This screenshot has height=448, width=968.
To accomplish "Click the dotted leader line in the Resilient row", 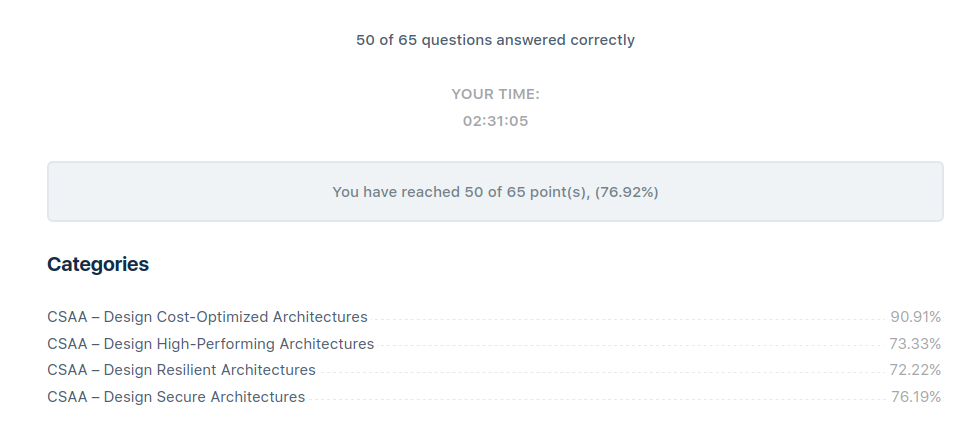I will (x=603, y=373).
